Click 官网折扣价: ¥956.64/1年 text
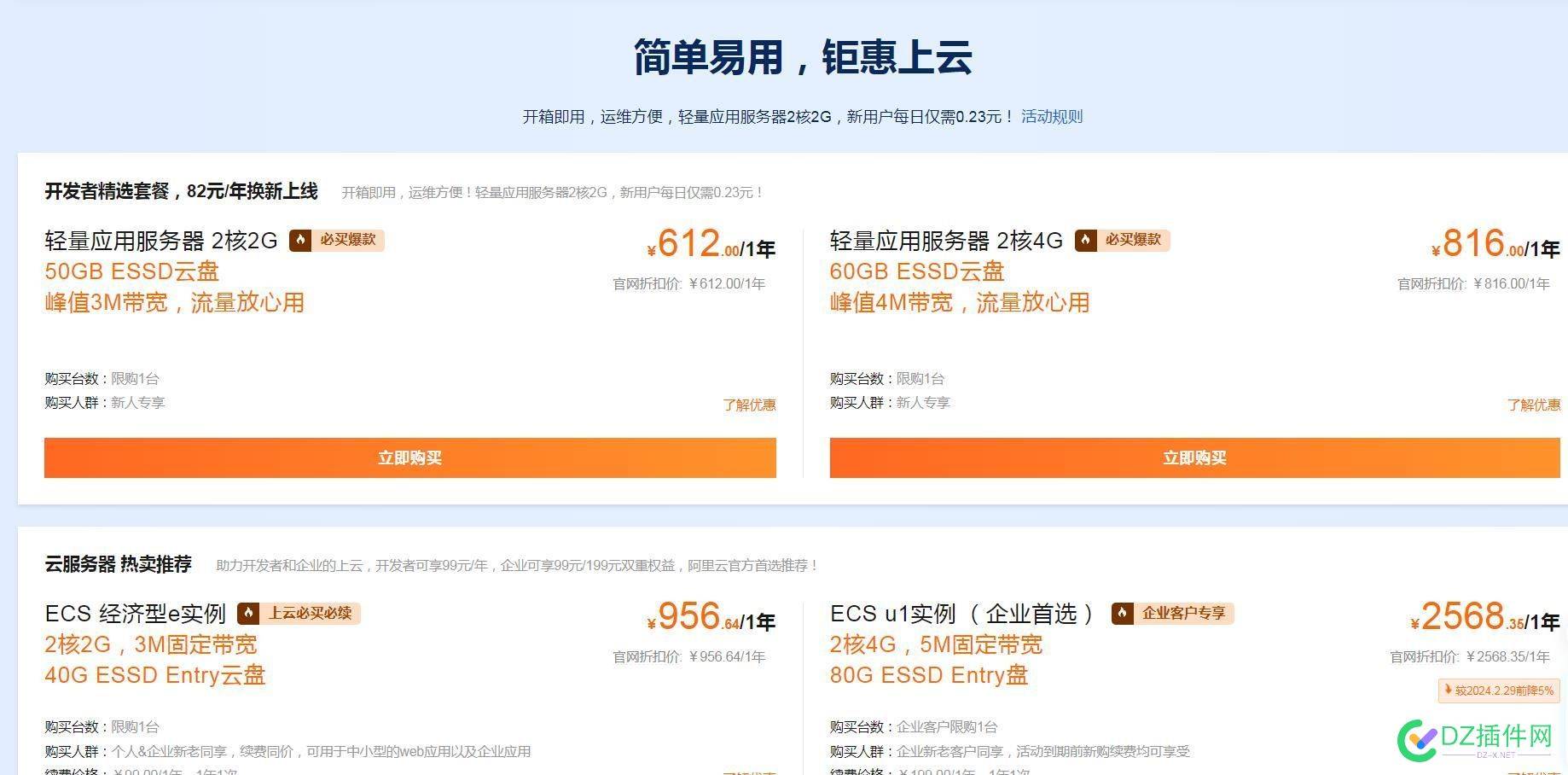This screenshot has width=1568, height=775. pyautogui.click(x=689, y=657)
